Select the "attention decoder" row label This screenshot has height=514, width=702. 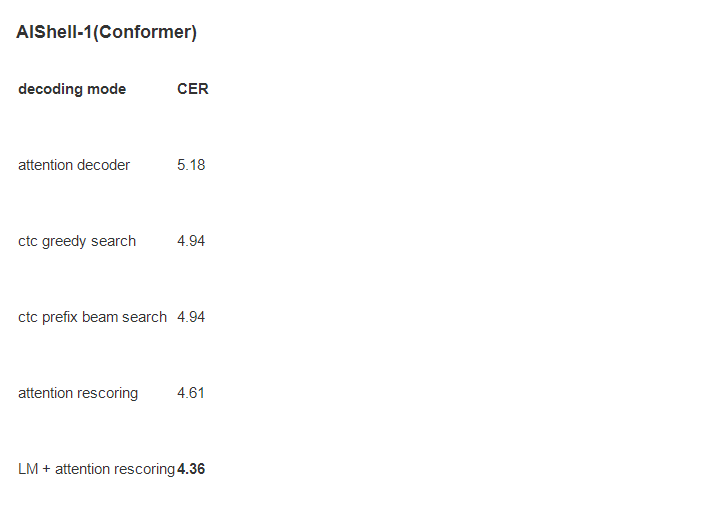(x=74, y=165)
